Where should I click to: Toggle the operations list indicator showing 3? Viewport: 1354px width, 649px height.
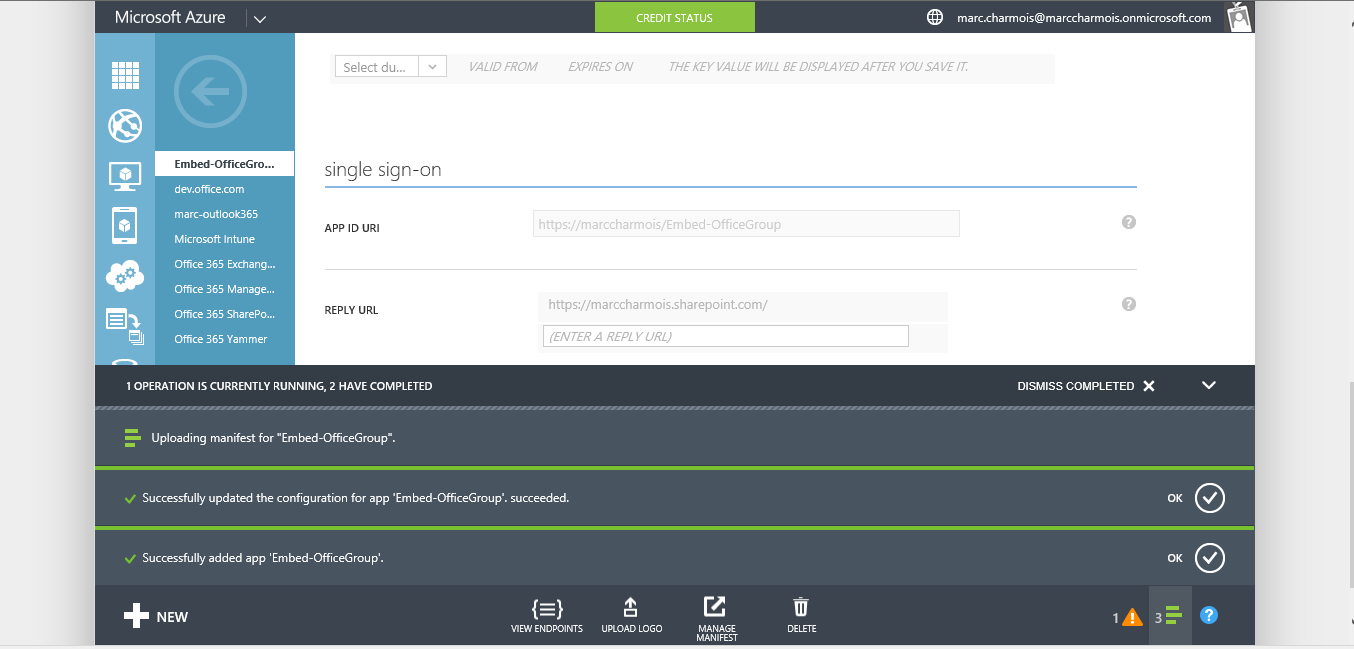tap(1170, 616)
